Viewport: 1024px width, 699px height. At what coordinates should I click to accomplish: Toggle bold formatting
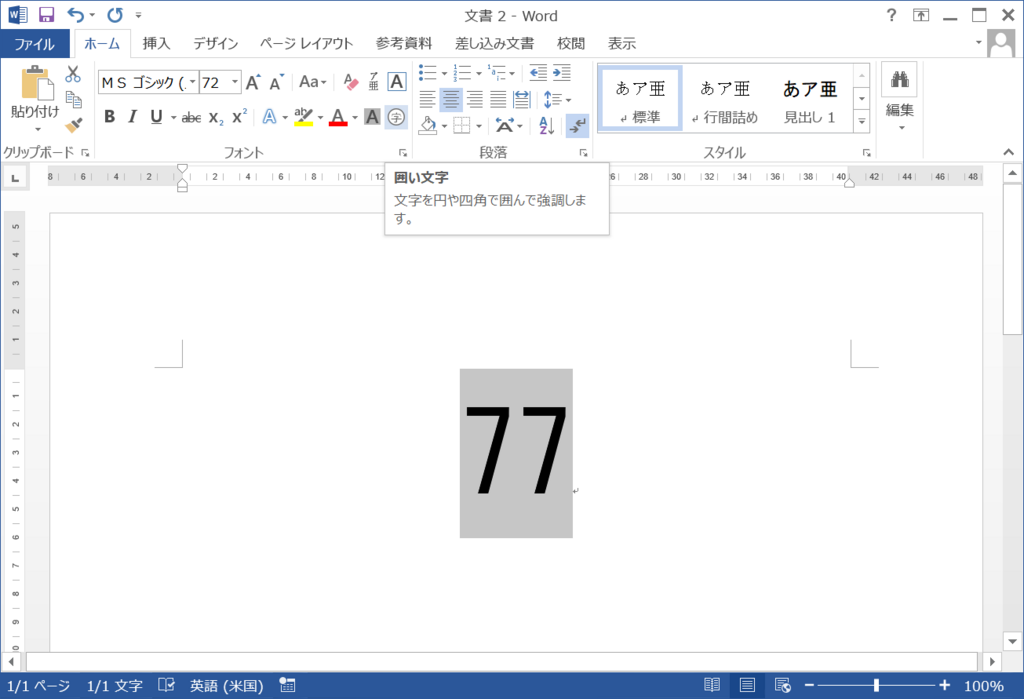109,115
